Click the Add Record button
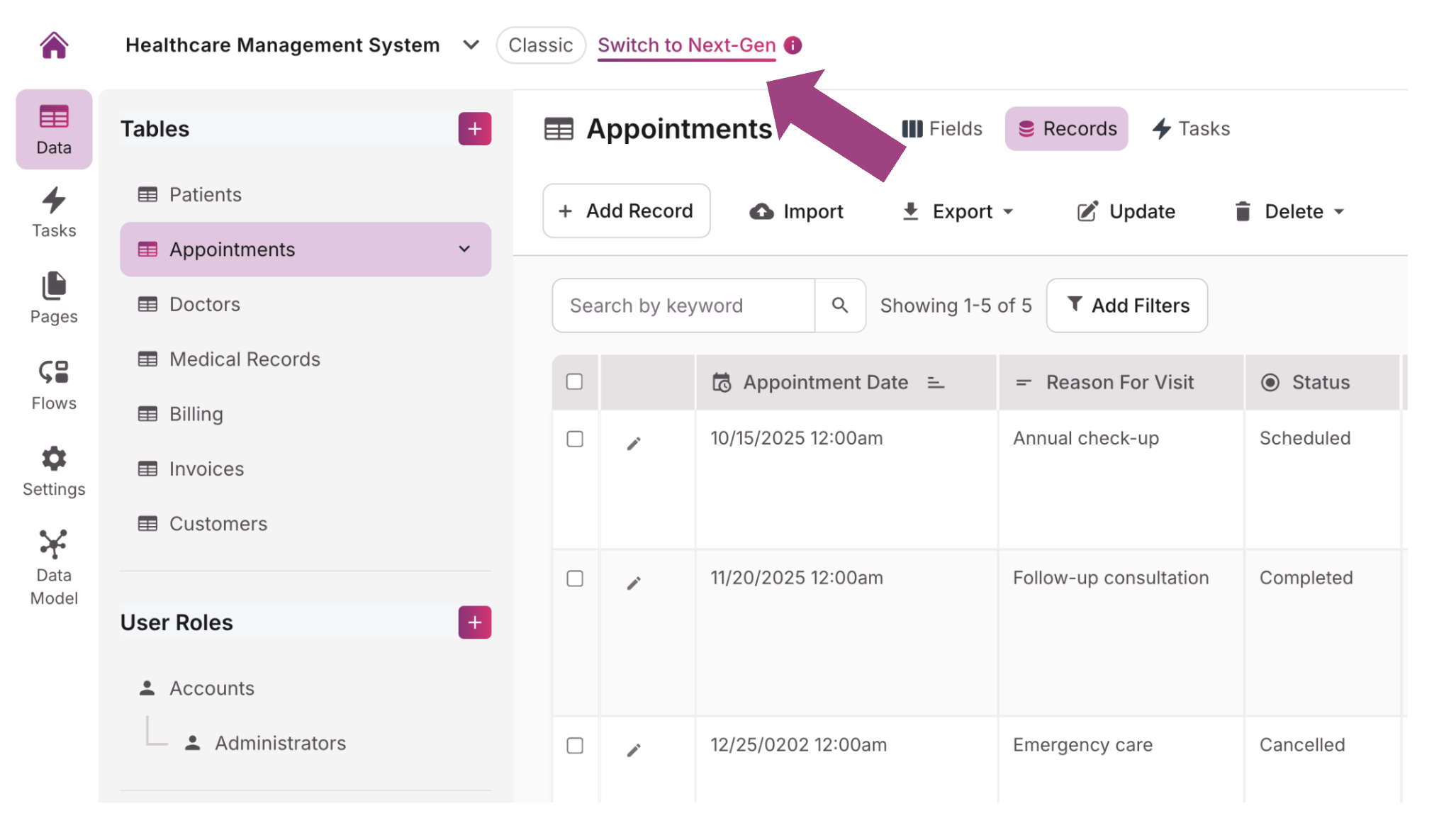This screenshot has height=828, width=1456. (x=626, y=211)
